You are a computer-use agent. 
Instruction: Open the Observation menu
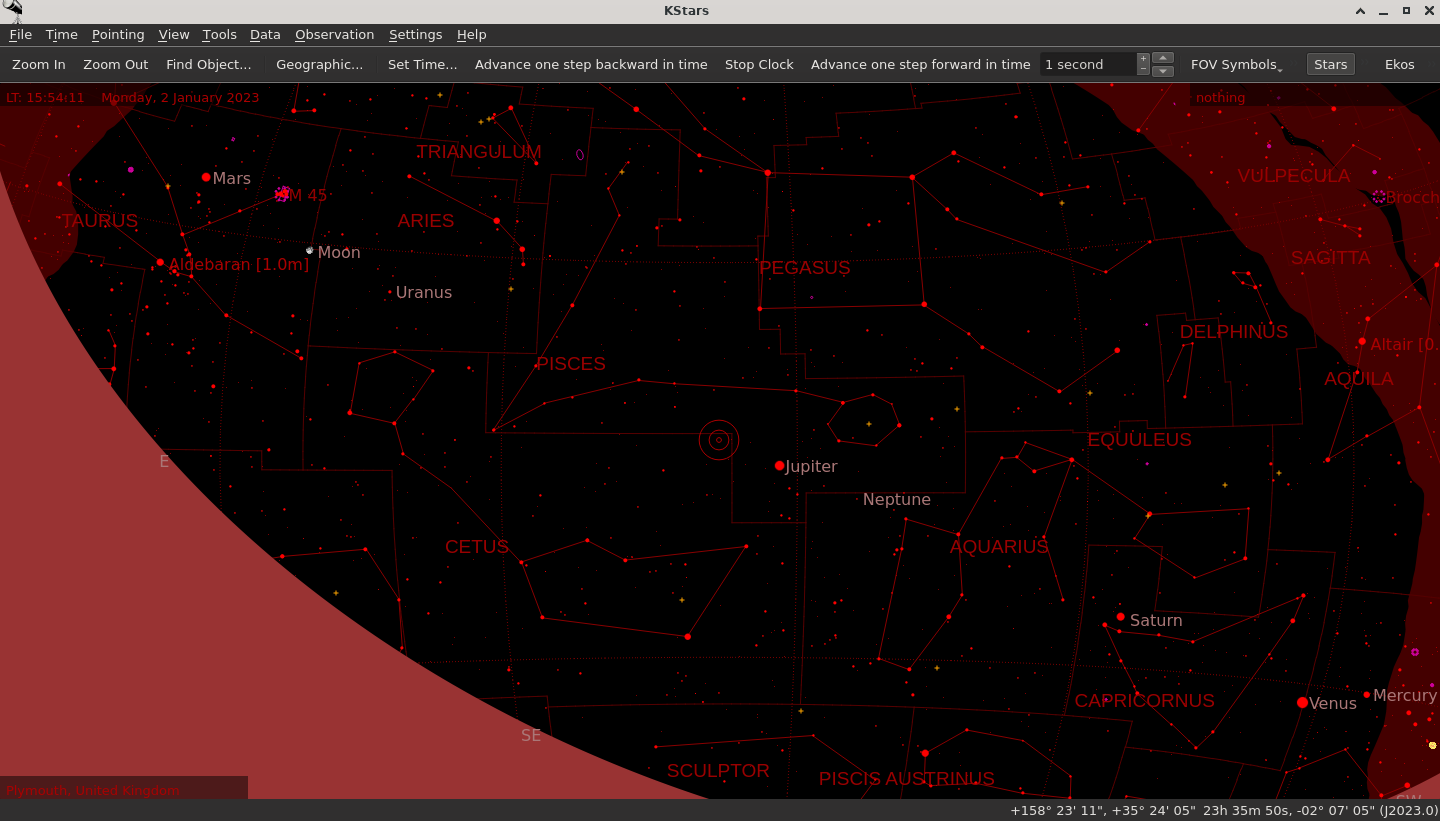[x=334, y=34]
